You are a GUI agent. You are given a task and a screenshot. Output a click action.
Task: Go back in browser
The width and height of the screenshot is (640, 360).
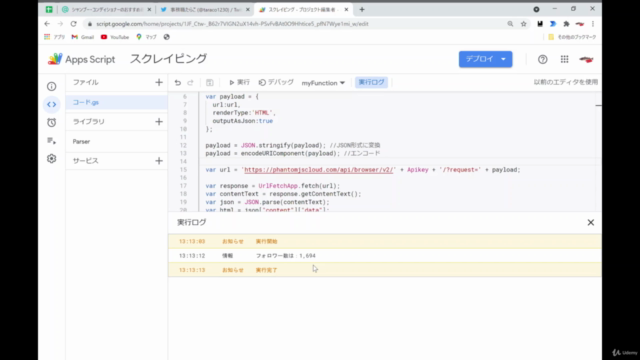47,24
